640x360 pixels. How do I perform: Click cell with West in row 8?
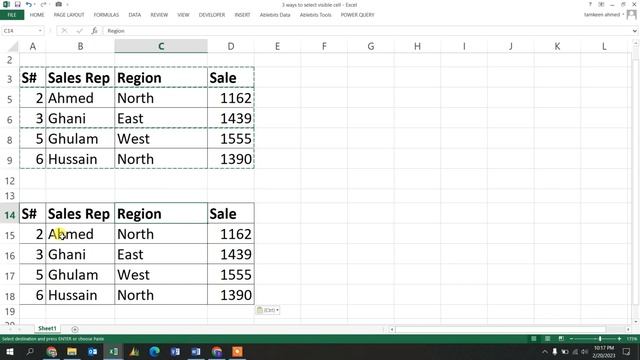161,139
